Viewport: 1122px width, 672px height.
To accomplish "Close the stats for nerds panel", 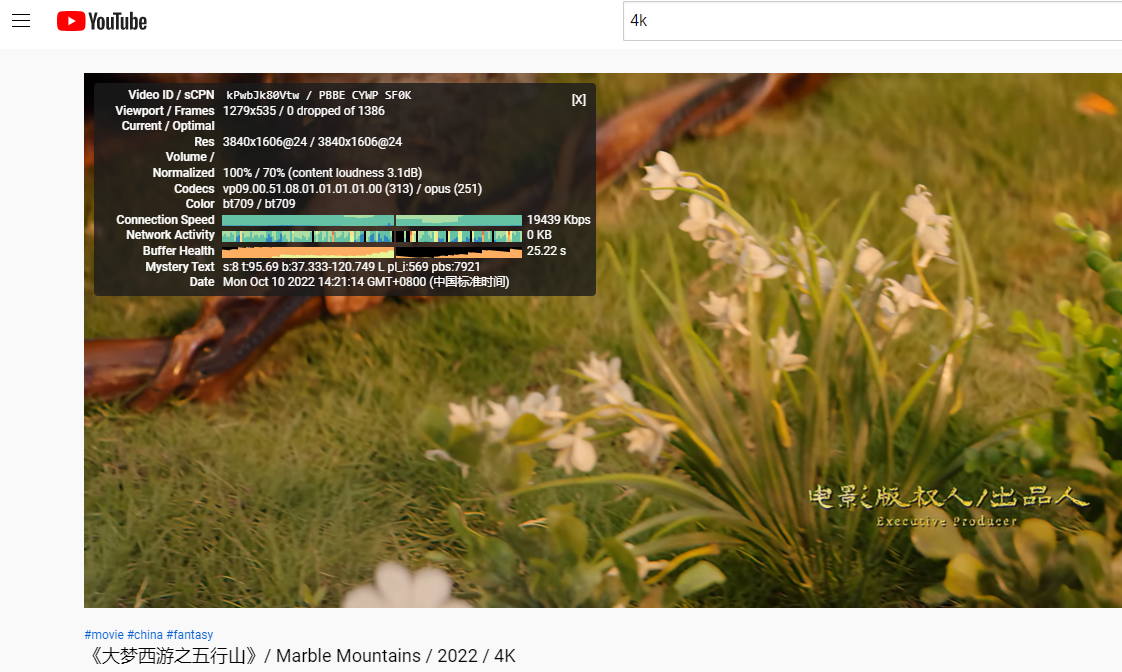I will coord(578,100).
